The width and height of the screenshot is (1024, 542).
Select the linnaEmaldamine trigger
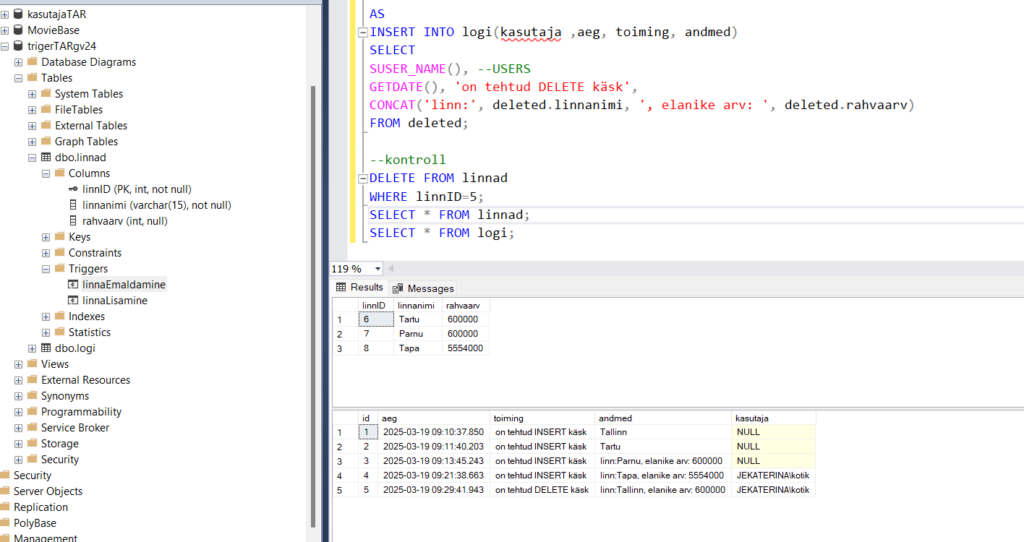click(x=124, y=285)
